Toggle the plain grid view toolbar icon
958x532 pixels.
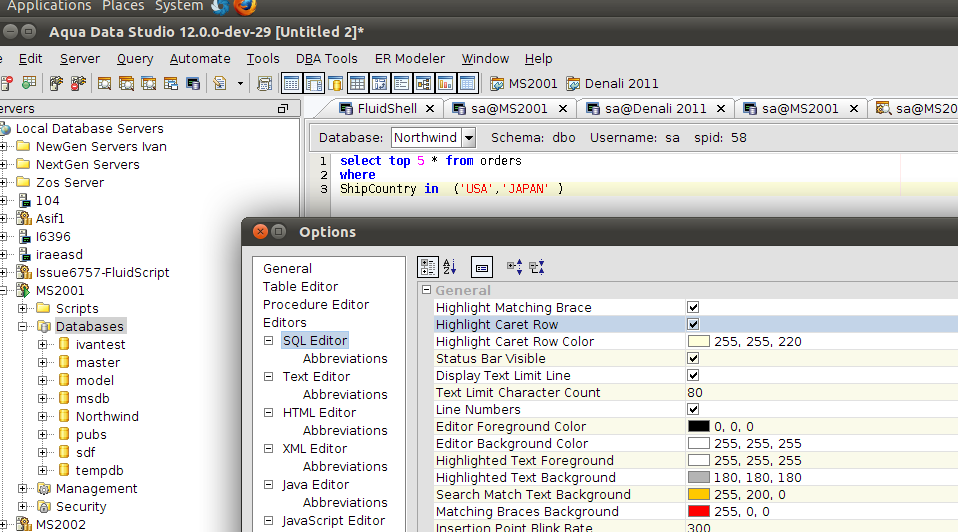(x=357, y=83)
